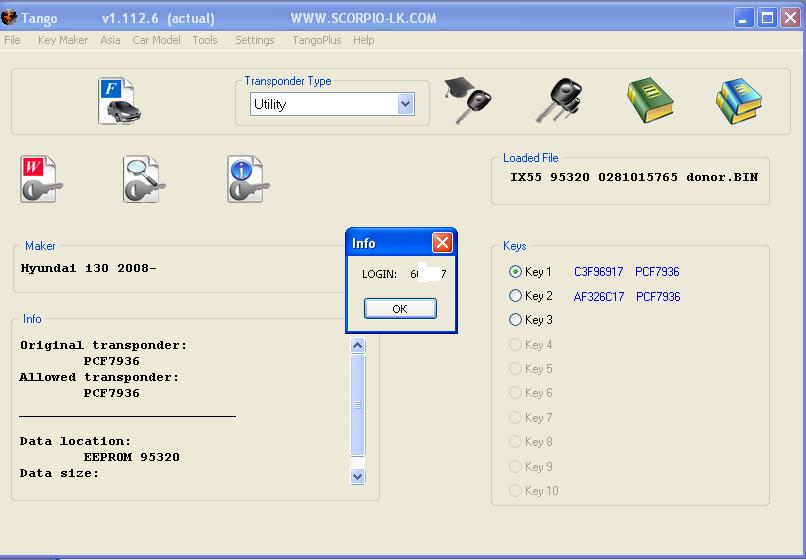Select the Key 1 radio button
This screenshot has height=560, width=806.
coord(515,272)
